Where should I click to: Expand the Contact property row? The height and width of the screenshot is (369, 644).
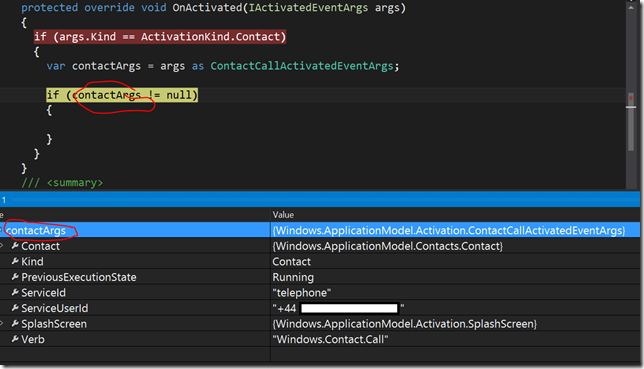click(x=2, y=246)
